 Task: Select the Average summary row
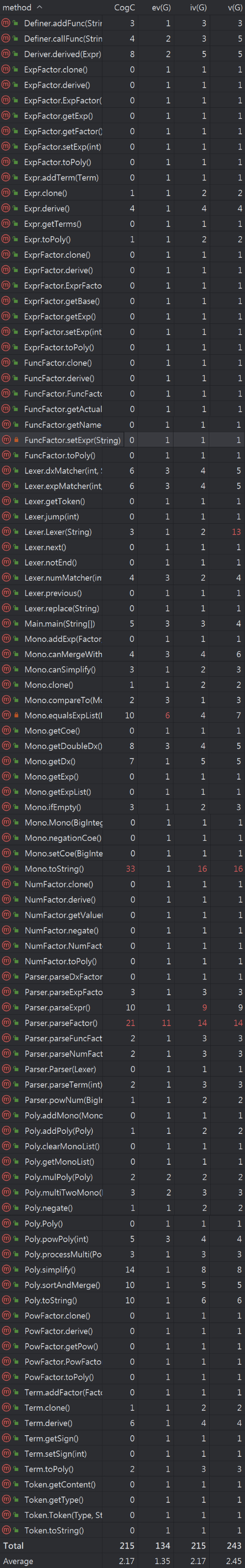click(x=122, y=1561)
